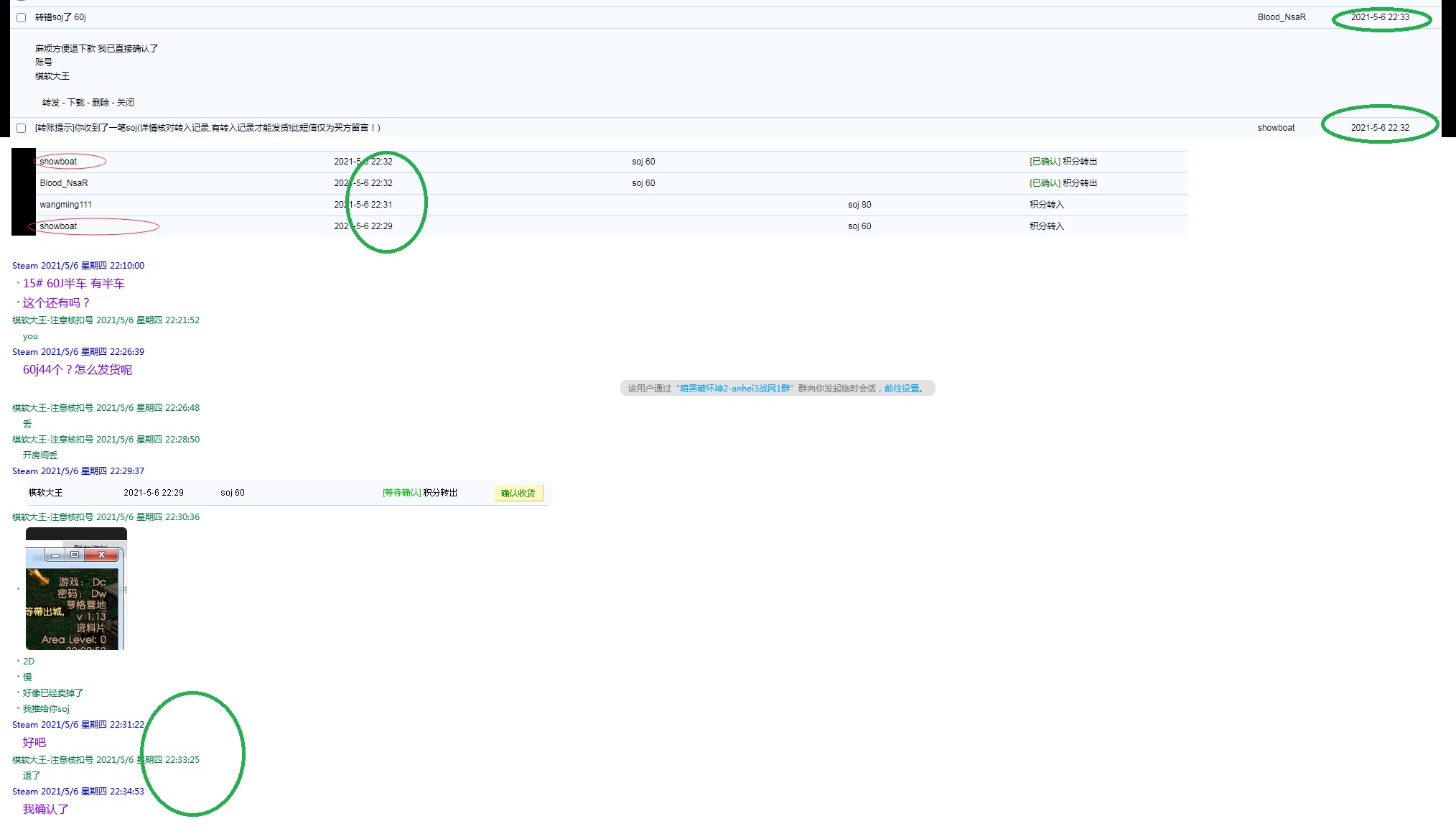Click the 前往设置 link
The height and width of the screenshot is (834, 1456).
(x=902, y=389)
